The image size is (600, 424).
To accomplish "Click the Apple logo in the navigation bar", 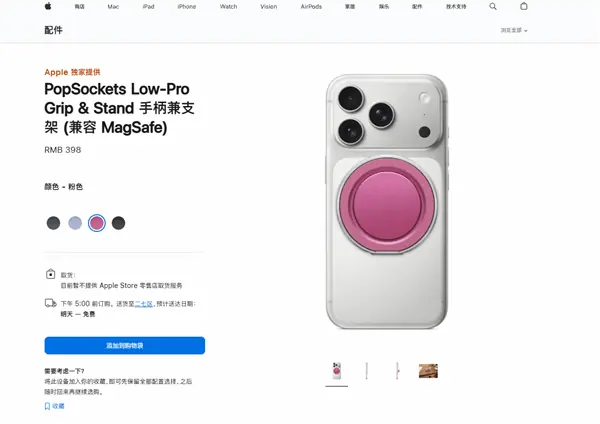I will tap(48, 6).
